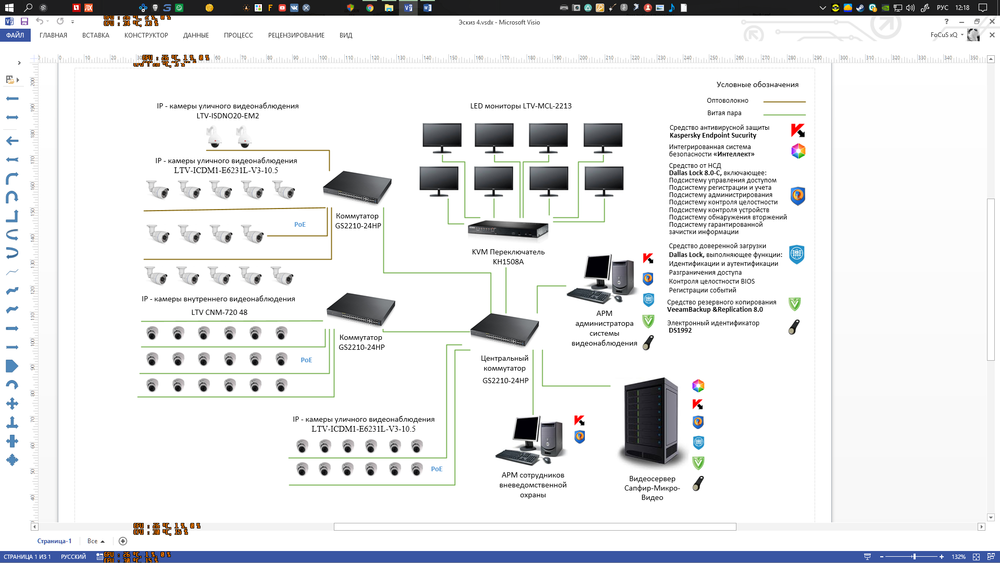This screenshot has width=1000, height=563.
Task: Open Chrome from the taskbar
Action: tap(369, 8)
